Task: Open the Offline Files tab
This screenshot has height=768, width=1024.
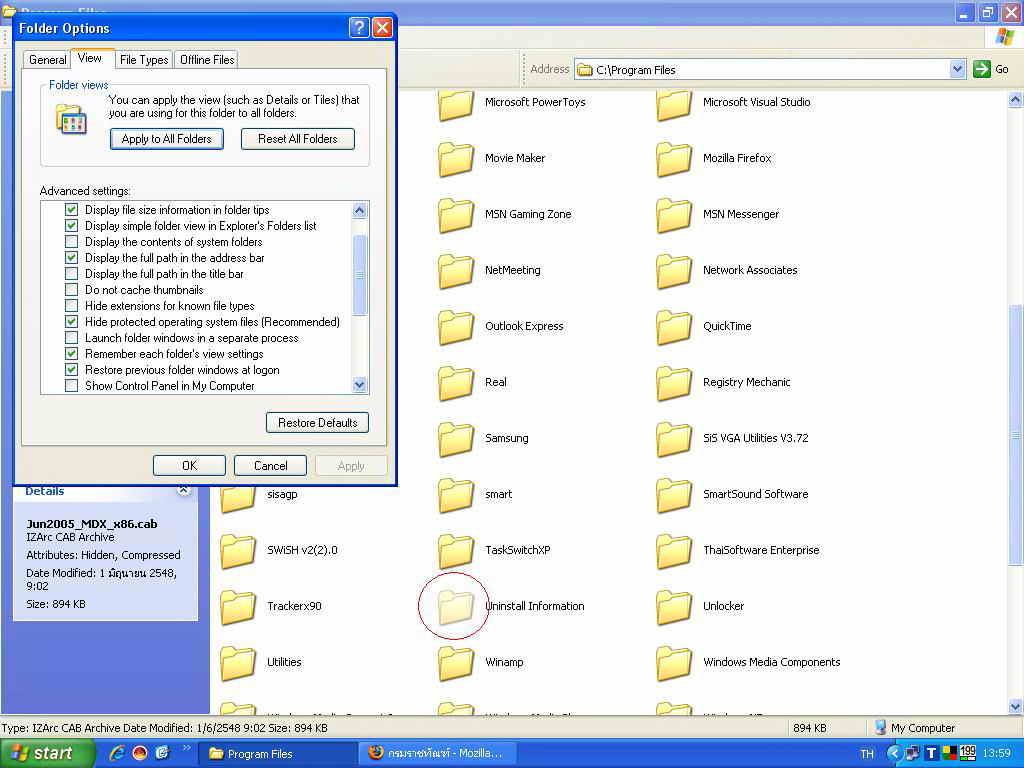Action: click(x=207, y=59)
